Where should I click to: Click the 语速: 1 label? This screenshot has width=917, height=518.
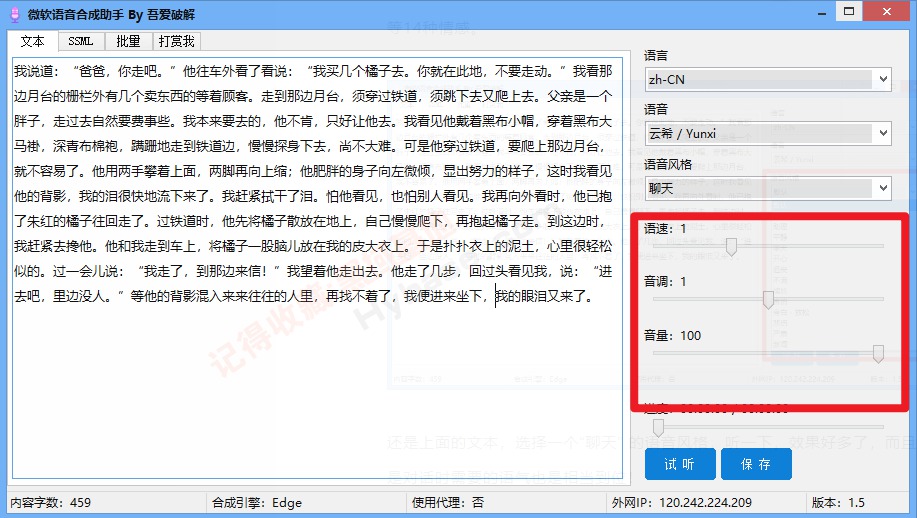(666, 229)
